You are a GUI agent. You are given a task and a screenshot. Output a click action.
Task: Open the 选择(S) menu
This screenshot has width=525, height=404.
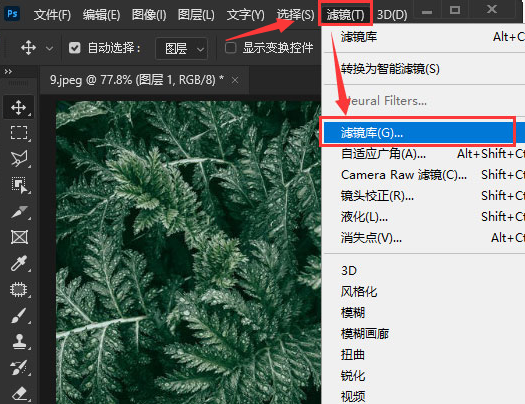click(x=295, y=15)
